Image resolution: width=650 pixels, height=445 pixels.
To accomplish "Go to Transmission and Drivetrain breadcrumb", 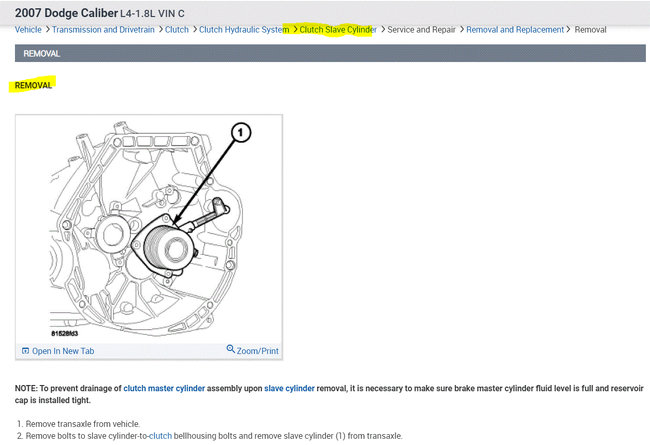I will pyautogui.click(x=103, y=30).
